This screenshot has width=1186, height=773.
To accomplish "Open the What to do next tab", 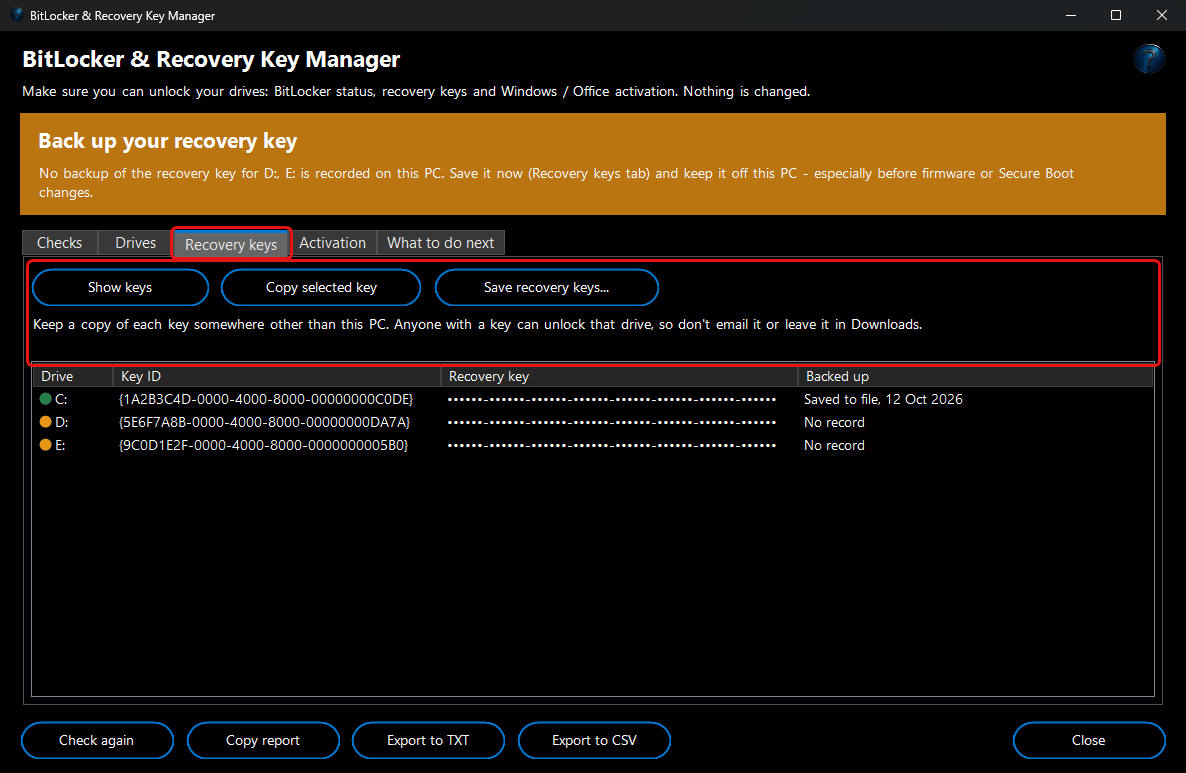I will point(440,243).
